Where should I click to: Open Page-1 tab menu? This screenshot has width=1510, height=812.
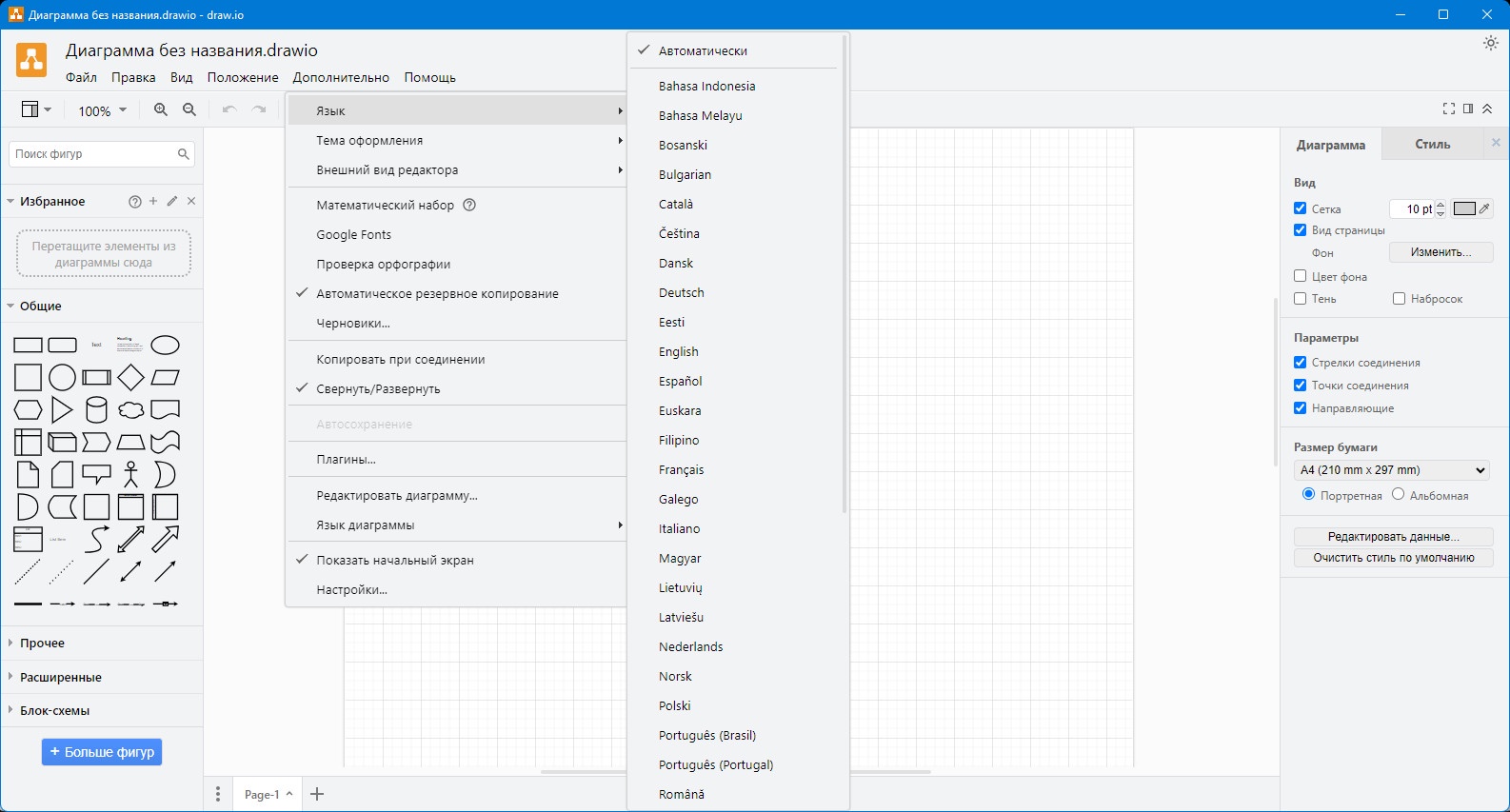coord(268,794)
